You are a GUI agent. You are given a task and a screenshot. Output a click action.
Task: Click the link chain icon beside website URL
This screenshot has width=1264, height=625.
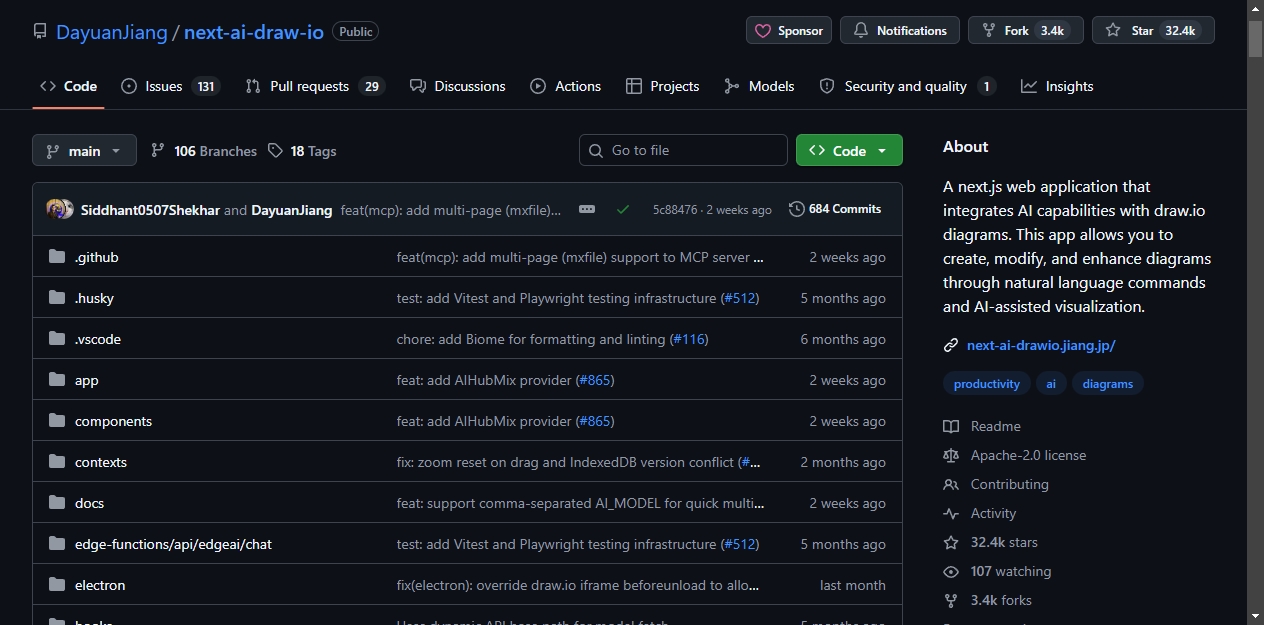coord(951,346)
